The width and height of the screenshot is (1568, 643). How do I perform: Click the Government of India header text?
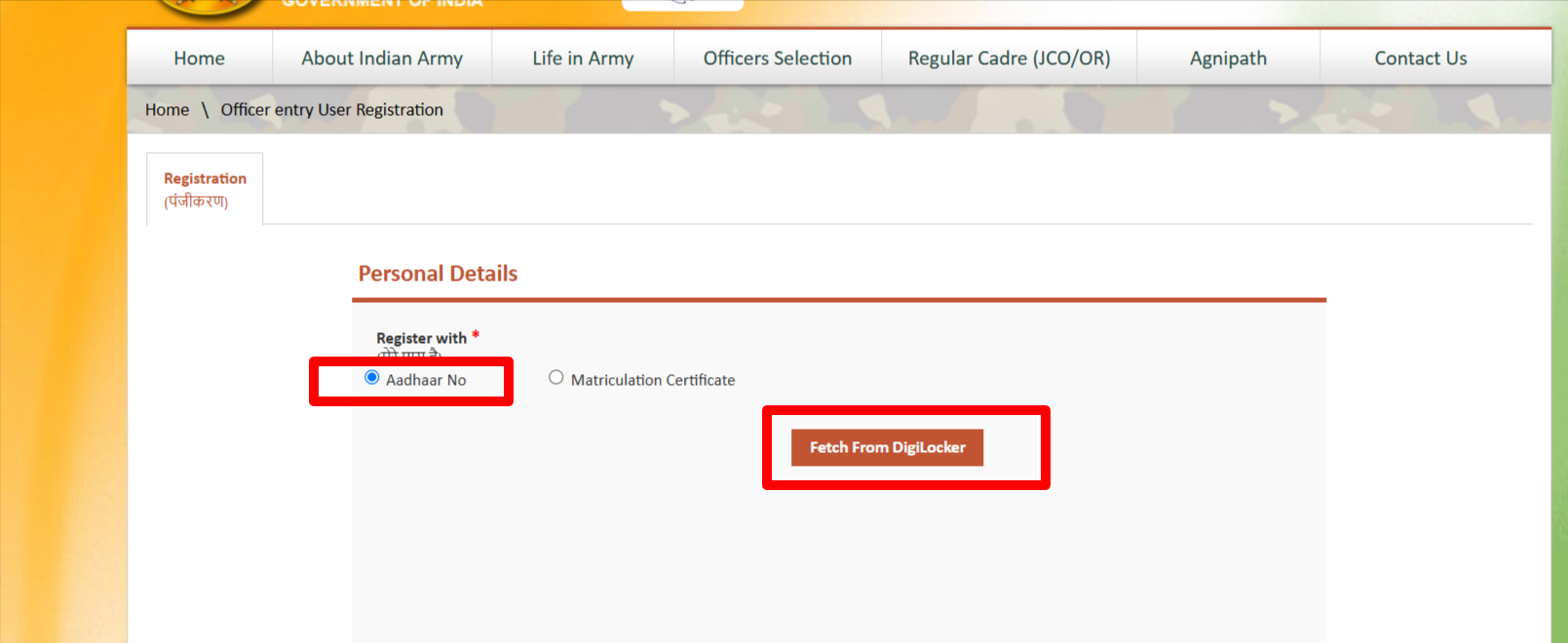pos(382,4)
